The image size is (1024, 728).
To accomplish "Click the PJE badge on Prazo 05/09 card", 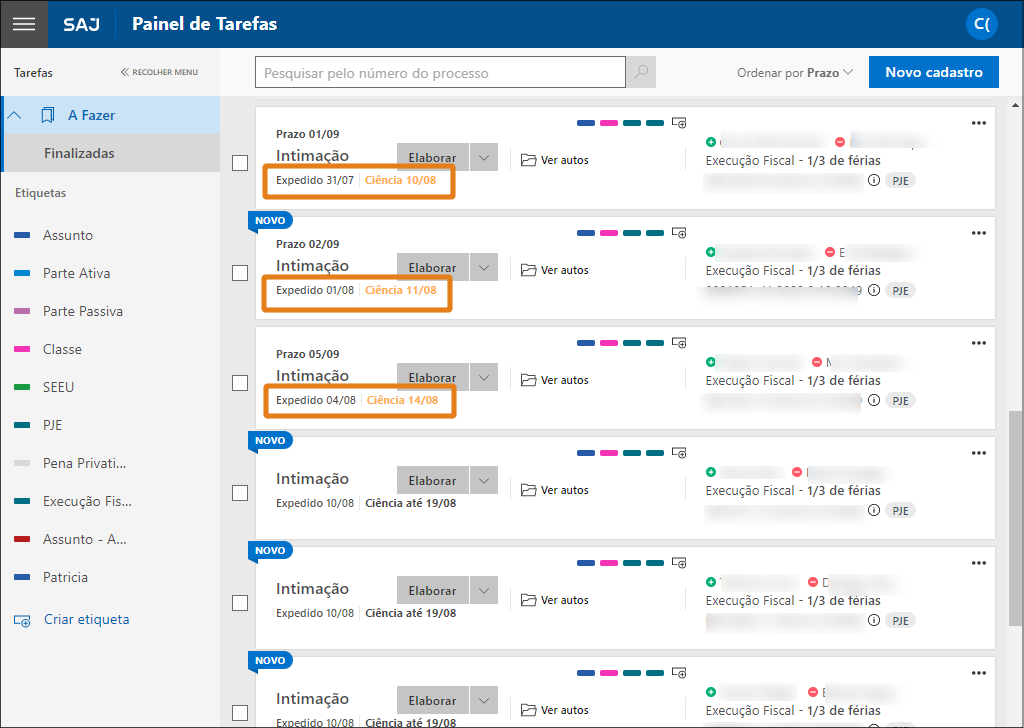I will (x=901, y=400).
